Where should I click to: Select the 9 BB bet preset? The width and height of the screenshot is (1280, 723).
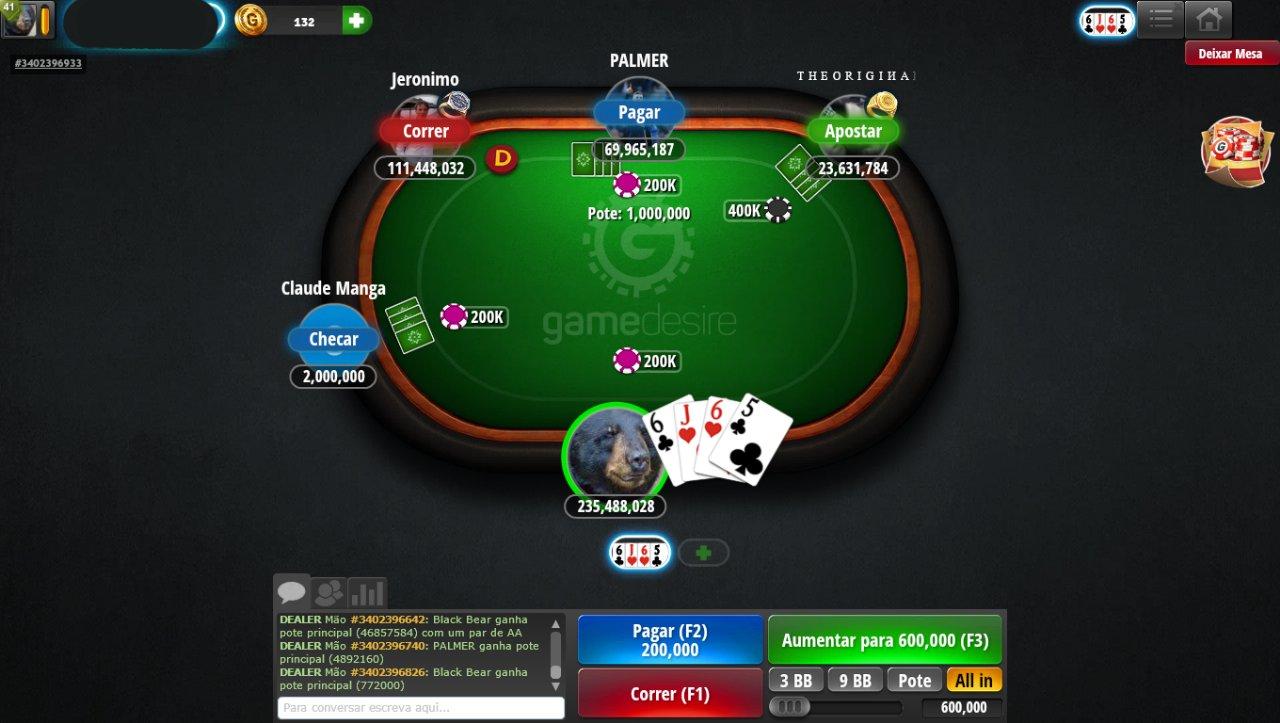click(x=855, y=680)
